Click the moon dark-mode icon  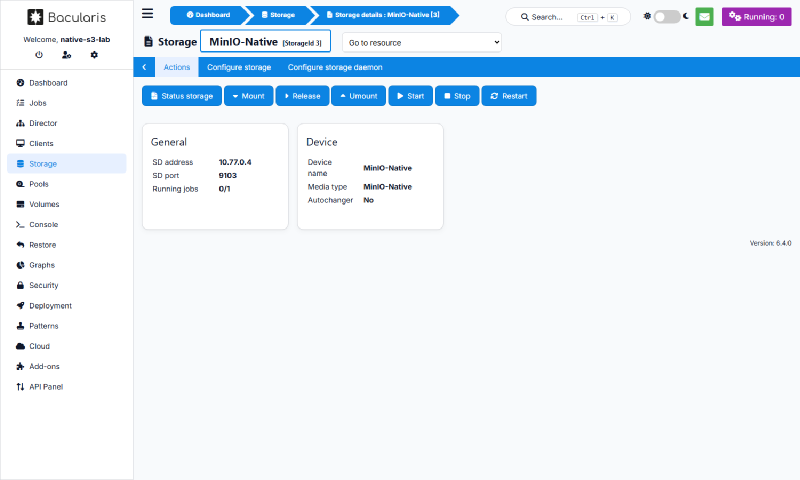(686, 16)
